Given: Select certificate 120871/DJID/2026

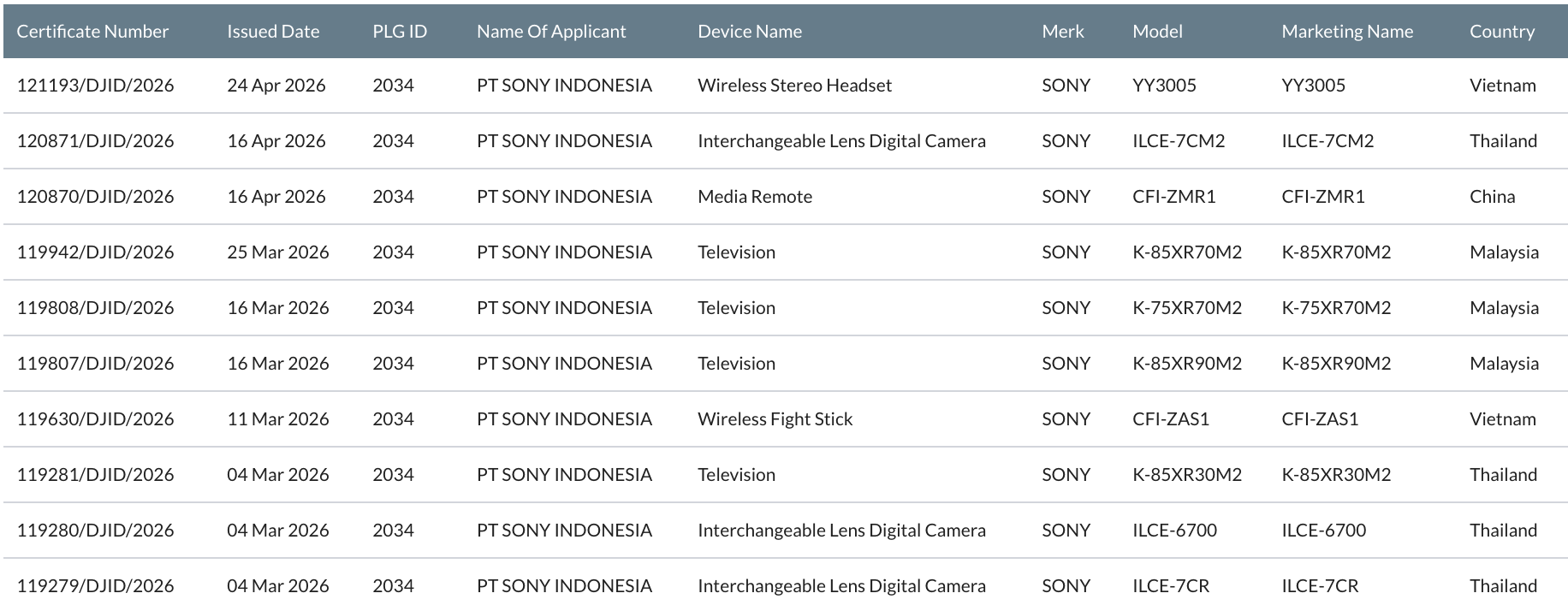Looking at the screenshot, I should tap(95, 141).
